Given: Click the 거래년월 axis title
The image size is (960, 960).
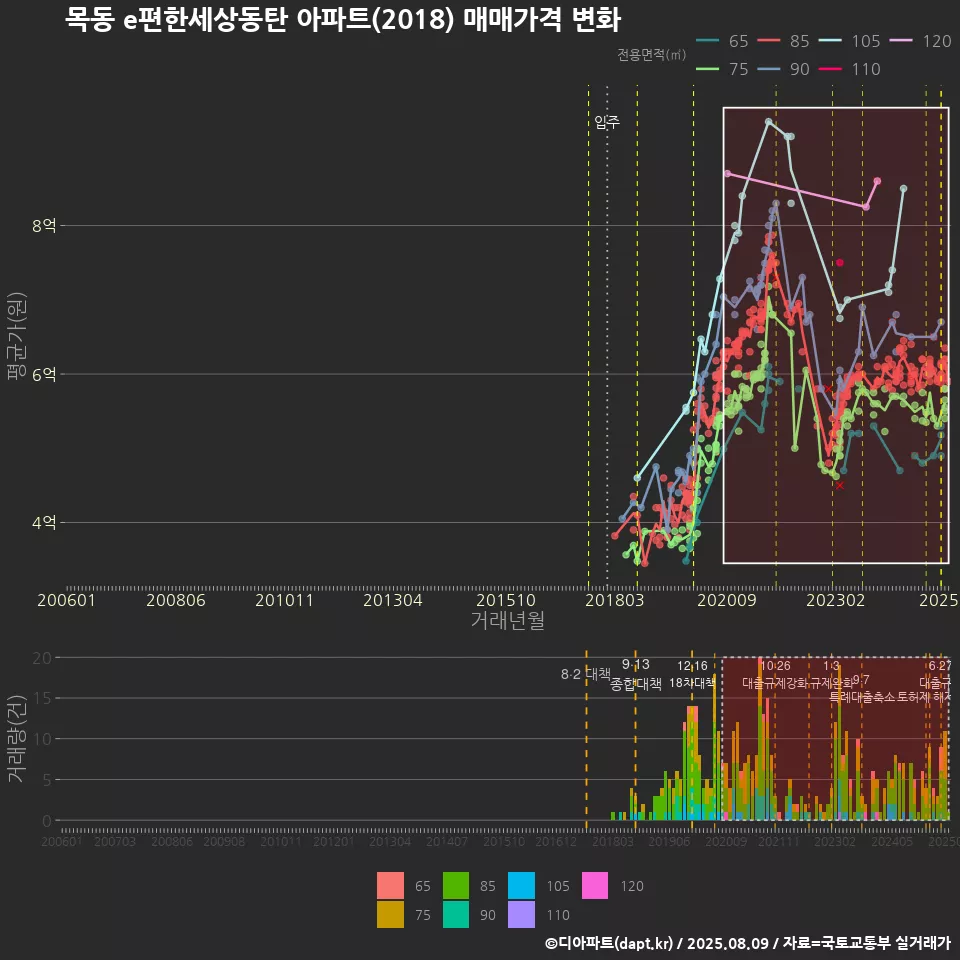Looking at the screenshot, I should (x=508, y=620).
